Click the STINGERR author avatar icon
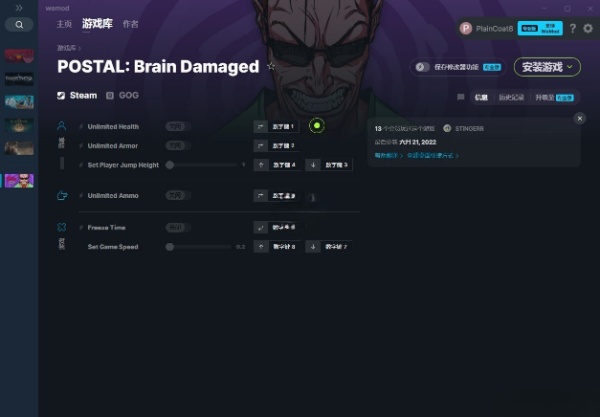The width and height of the screenshot is (600, 417). tap(447, 129)
